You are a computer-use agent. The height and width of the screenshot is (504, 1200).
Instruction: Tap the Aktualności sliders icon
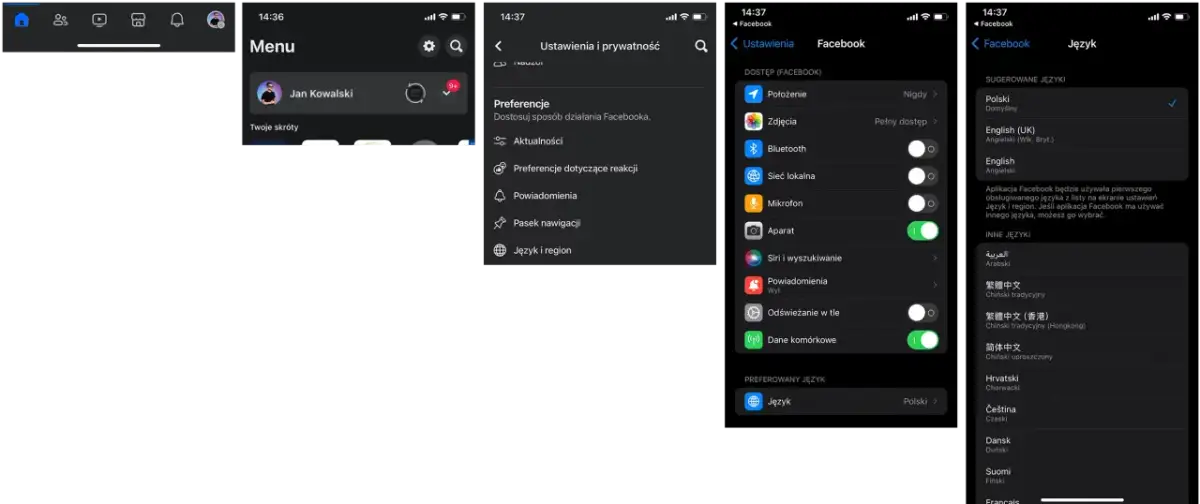click(500, 141)
